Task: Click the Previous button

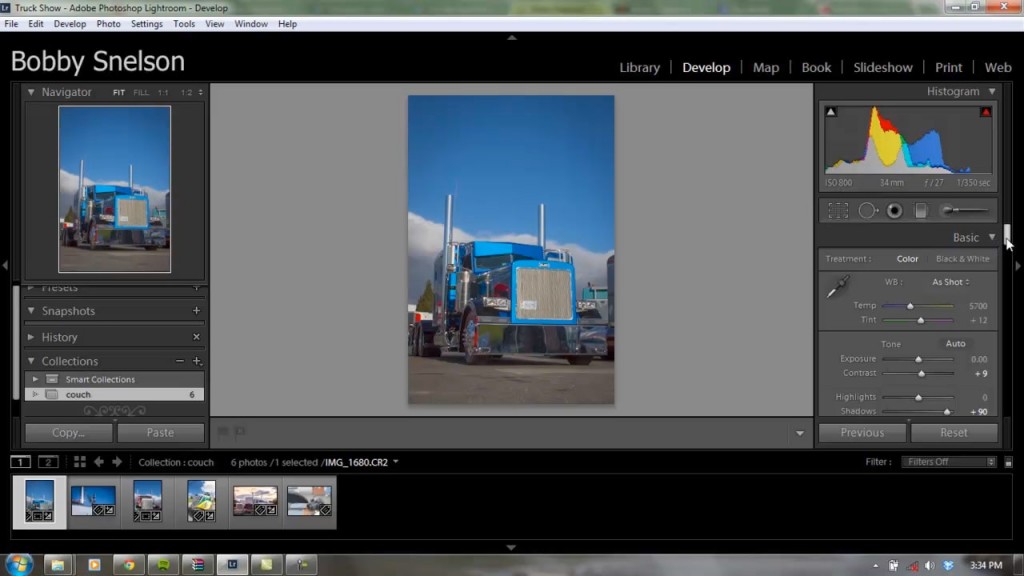Action: point(862,433)
